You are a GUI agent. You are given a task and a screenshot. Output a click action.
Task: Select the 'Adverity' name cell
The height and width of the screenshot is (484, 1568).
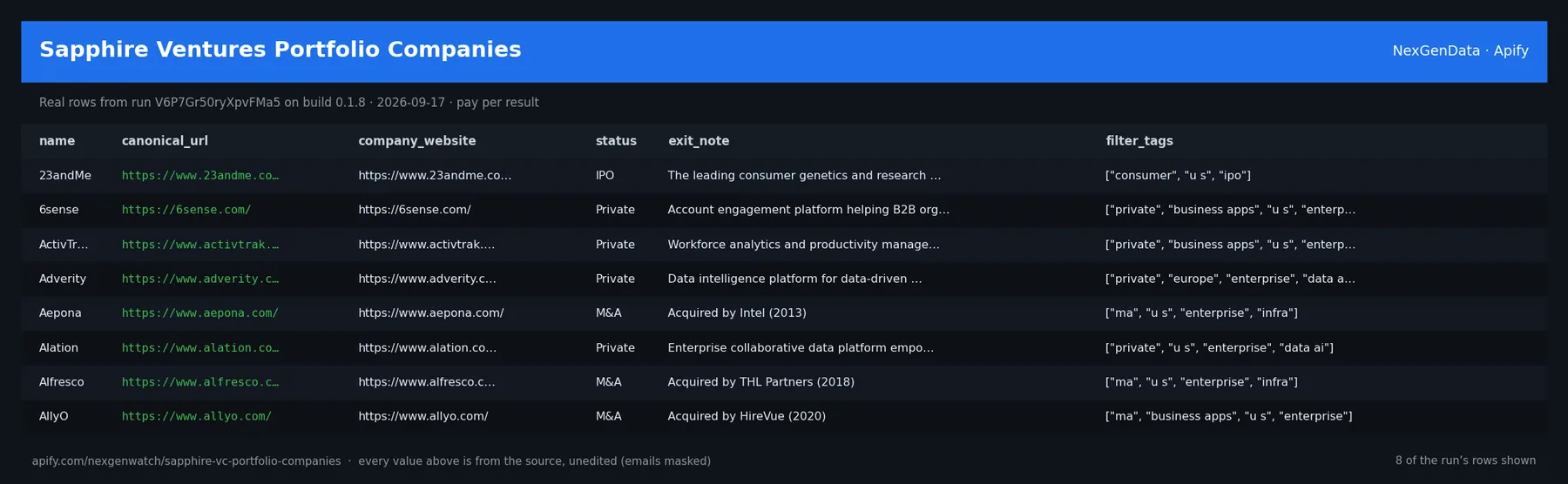(63, 279)
